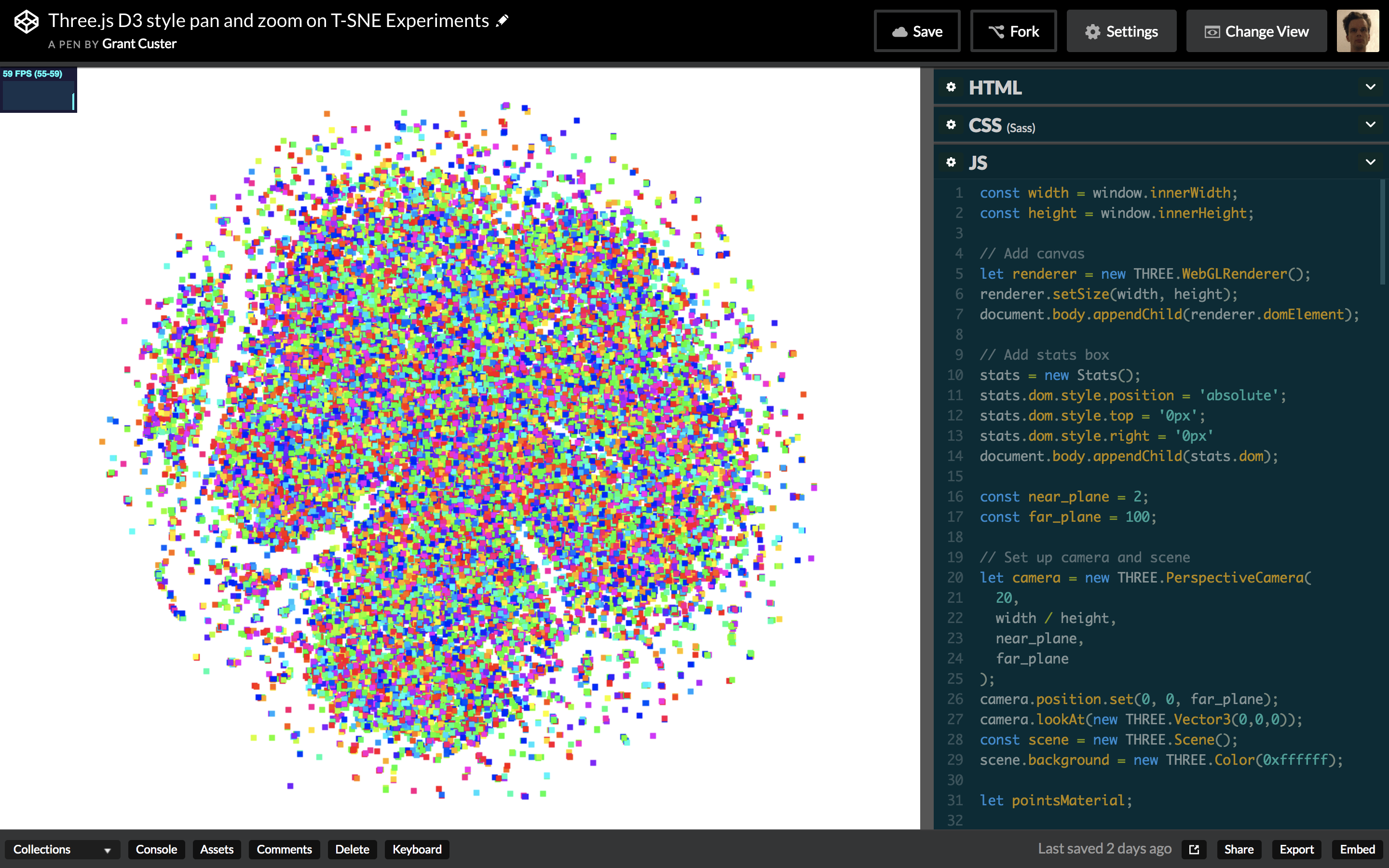The height and width of the screenshot is (868, 1389).
Task: Open the Settings dialog
Action: 1121,31
